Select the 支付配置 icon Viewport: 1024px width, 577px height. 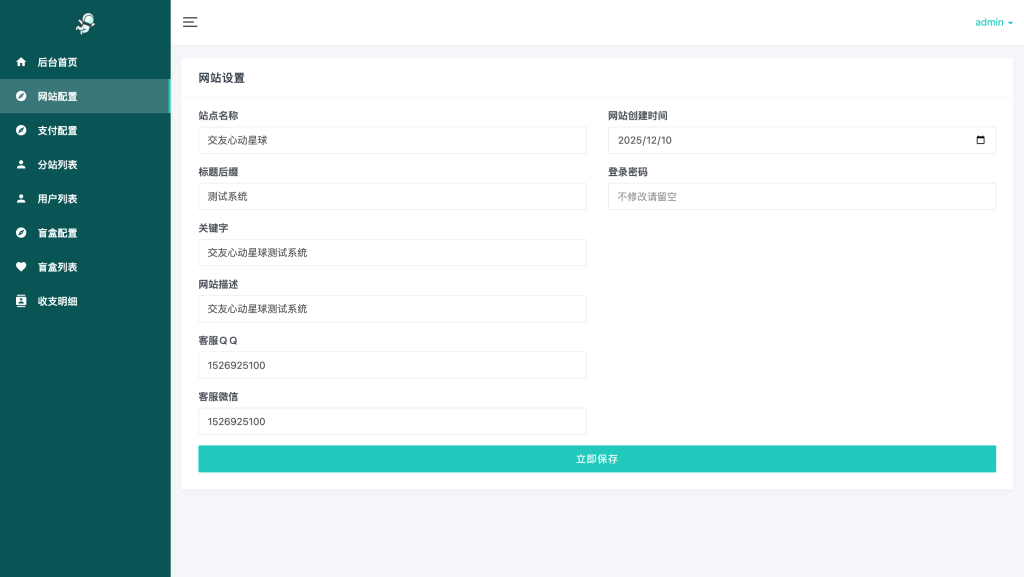(20, 130)
